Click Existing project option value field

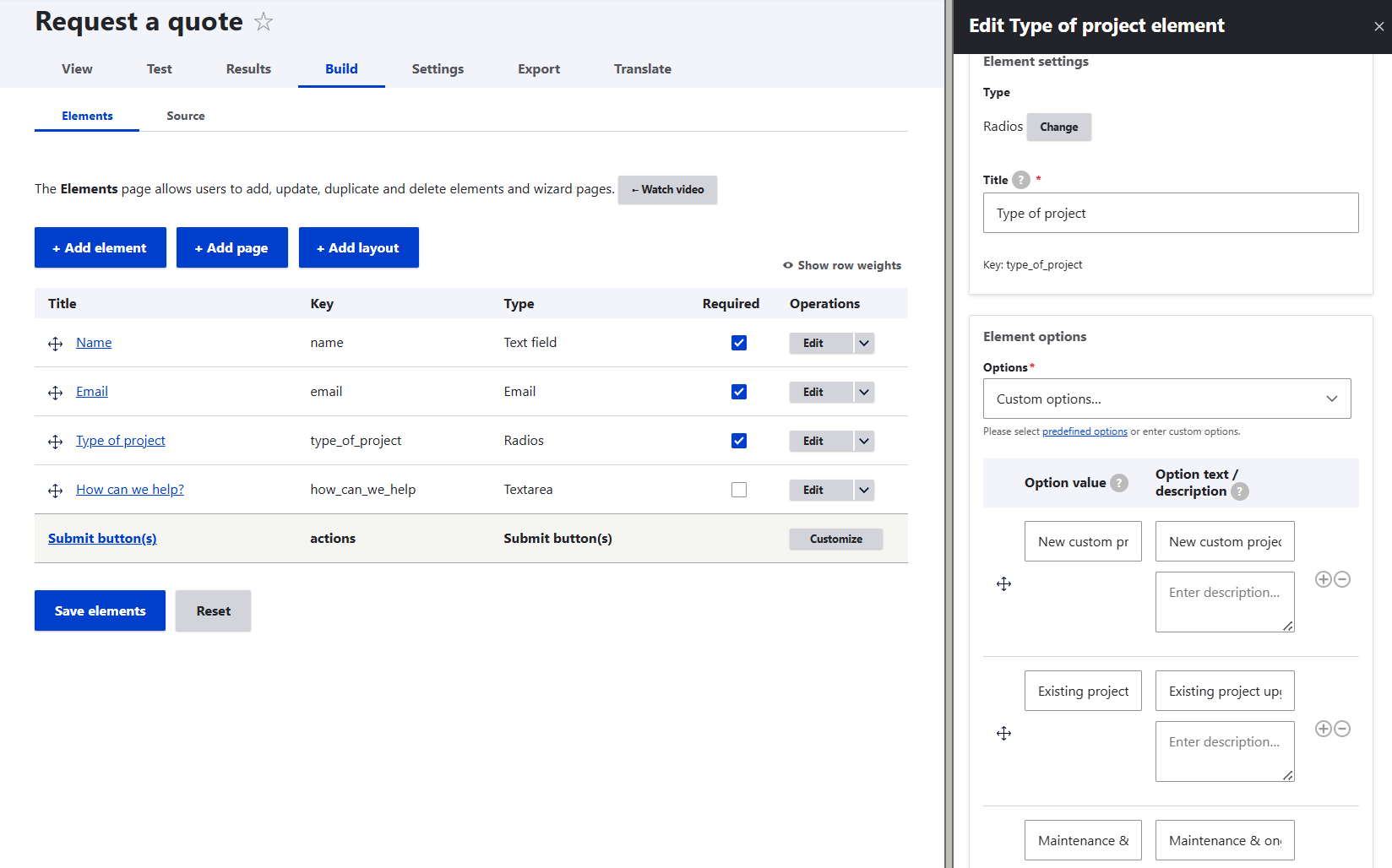(x=1083, y=691)
